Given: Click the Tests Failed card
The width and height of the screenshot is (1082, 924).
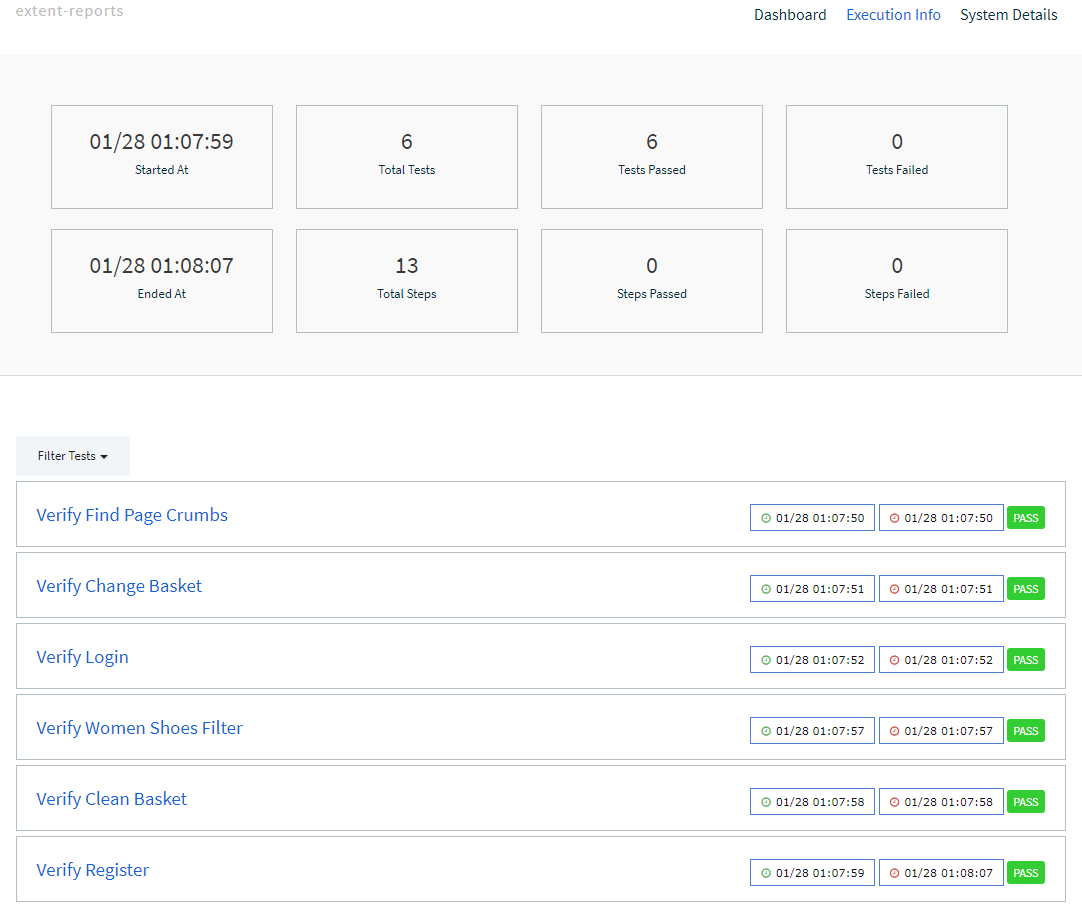Looking at the screenshot, I should click(896, 157).
